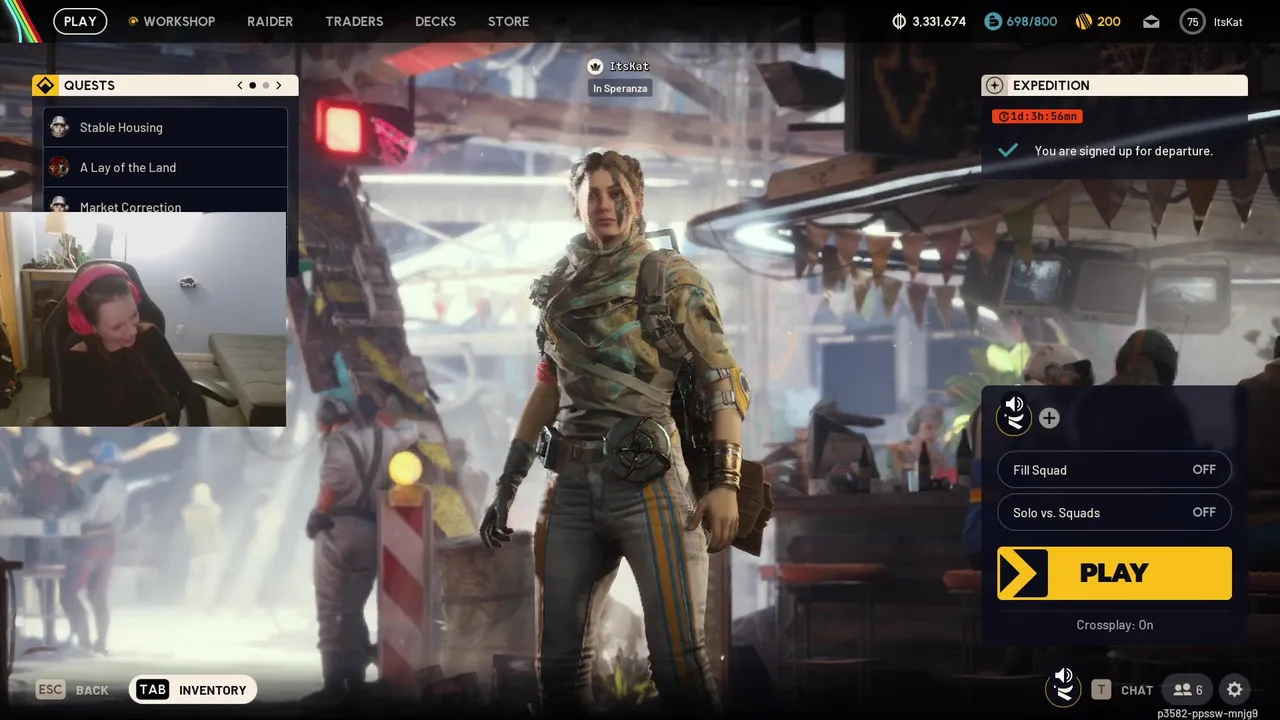The image size is (1280, 720).
Task: Open the EXPEDITION panel header
Action: (1114, 85)
